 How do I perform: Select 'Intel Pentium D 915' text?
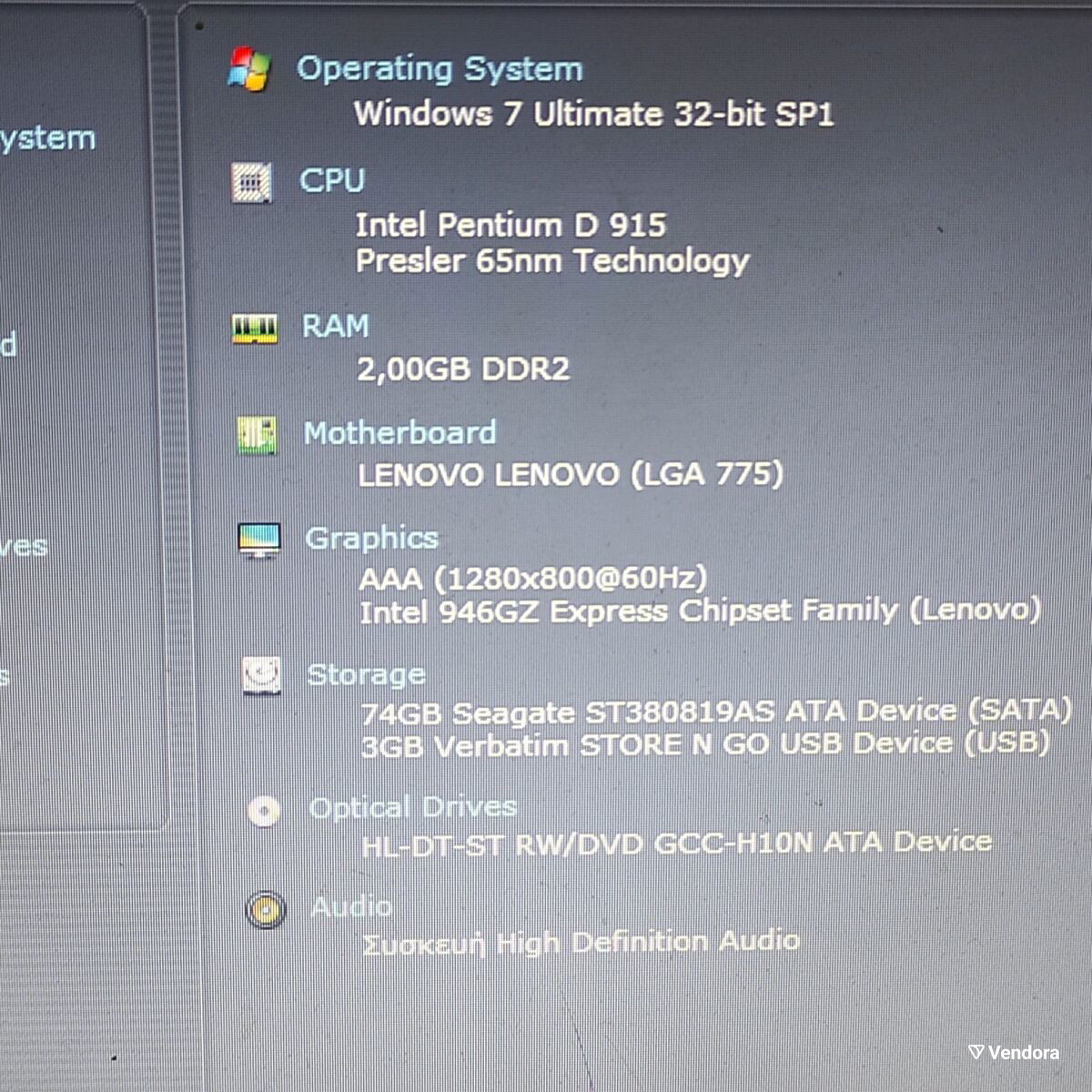point(511,225)
